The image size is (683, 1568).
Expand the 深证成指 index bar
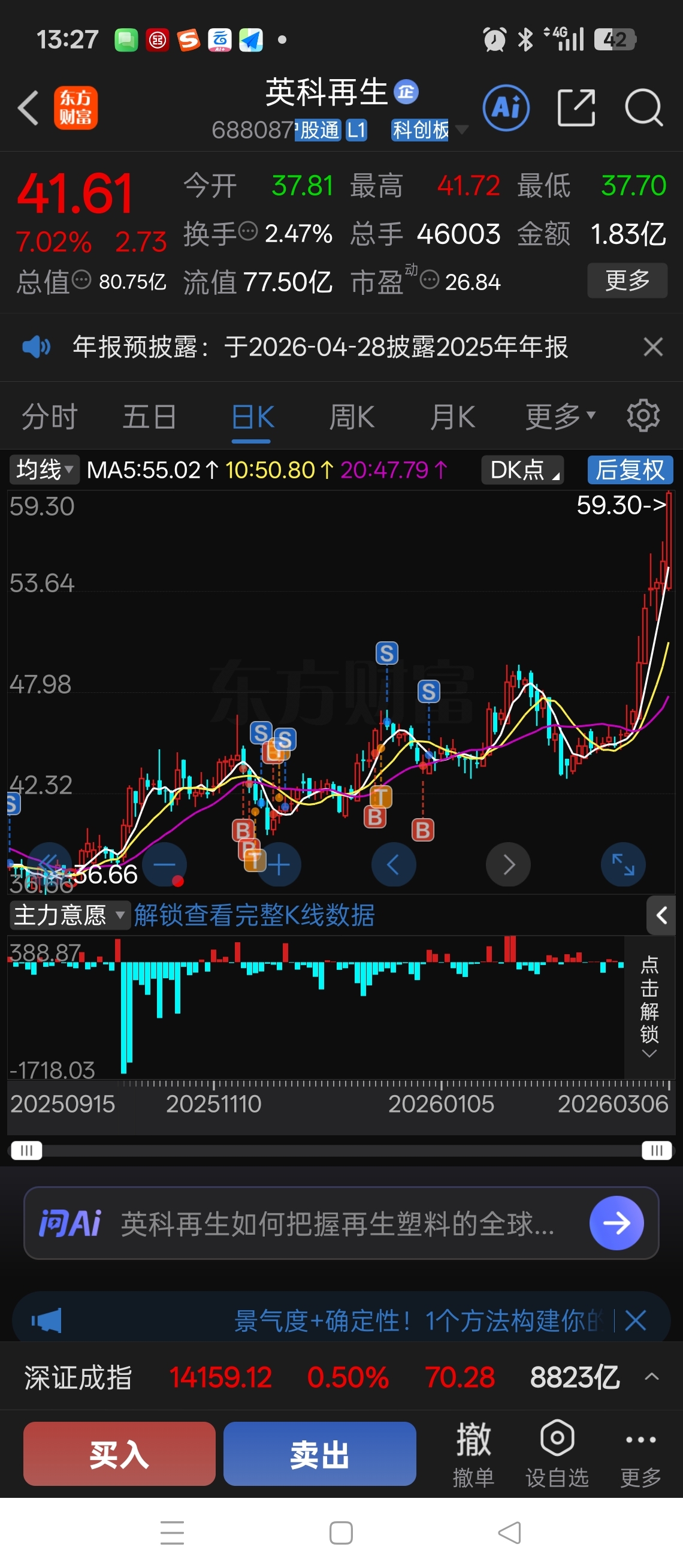(x=651, y=1377)
